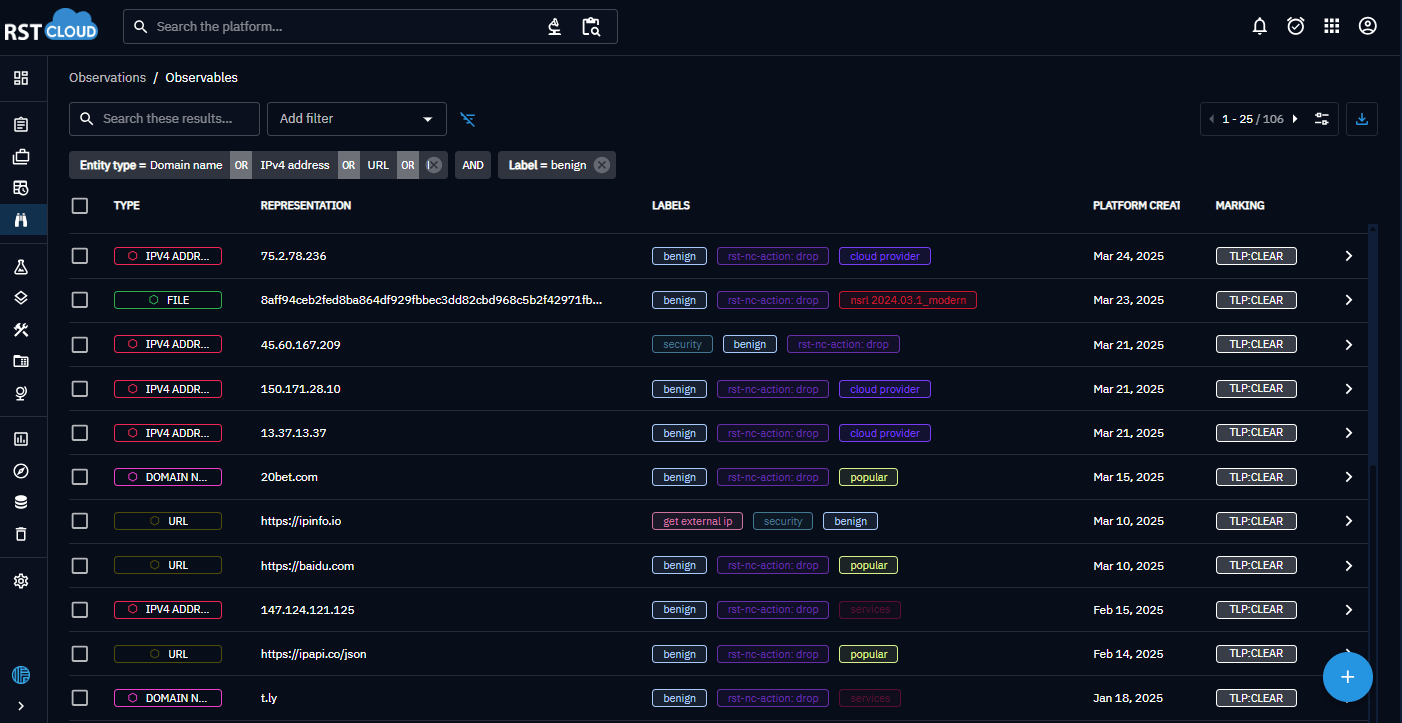Viewport: 1402px width, 723px height.
Task: Open row 20bet.com with its right chevron
Action: click(x=1348, y=477)
